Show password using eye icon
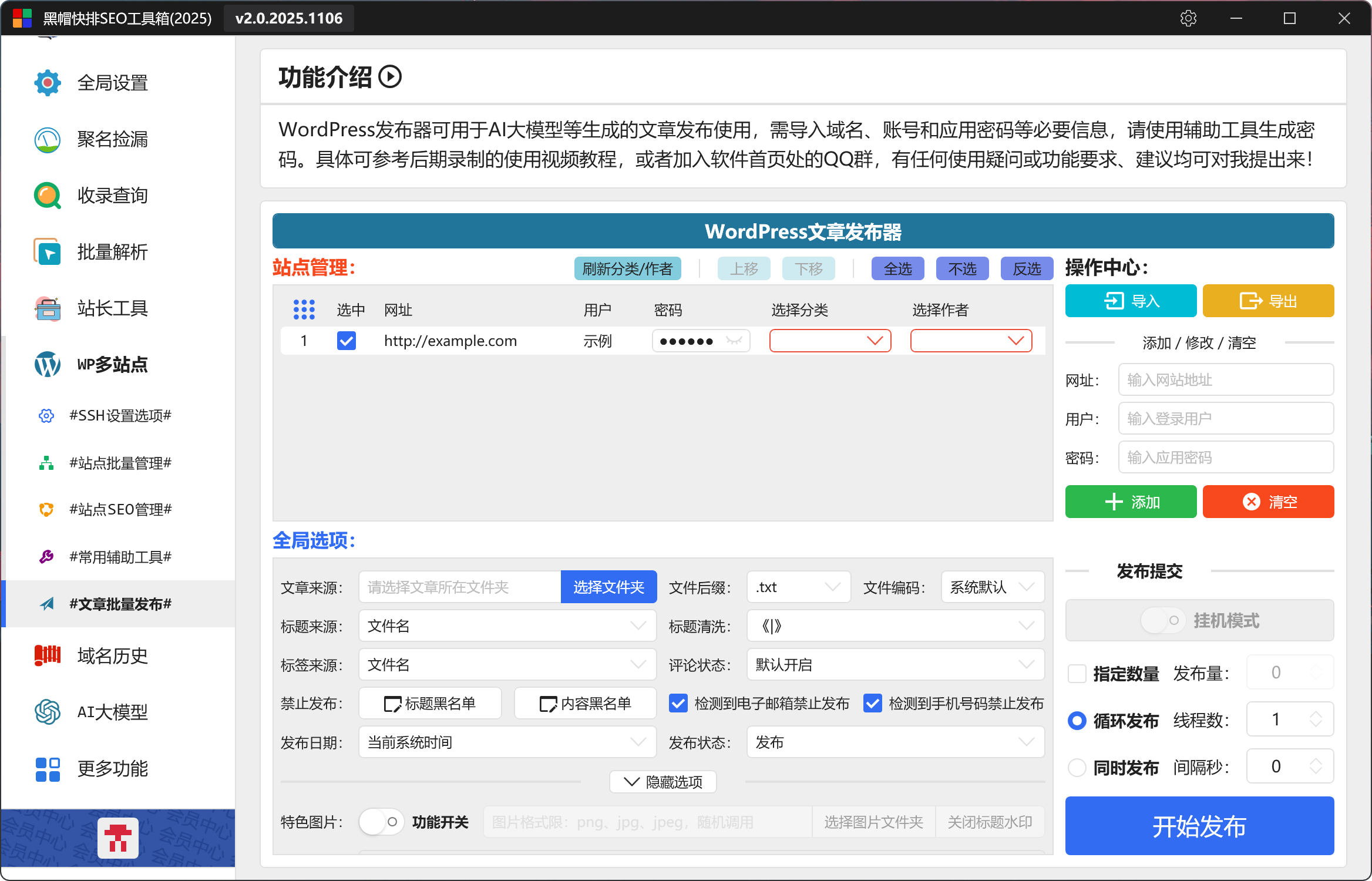This screenshot has width=1372, height=881. [x=734, y=341]
